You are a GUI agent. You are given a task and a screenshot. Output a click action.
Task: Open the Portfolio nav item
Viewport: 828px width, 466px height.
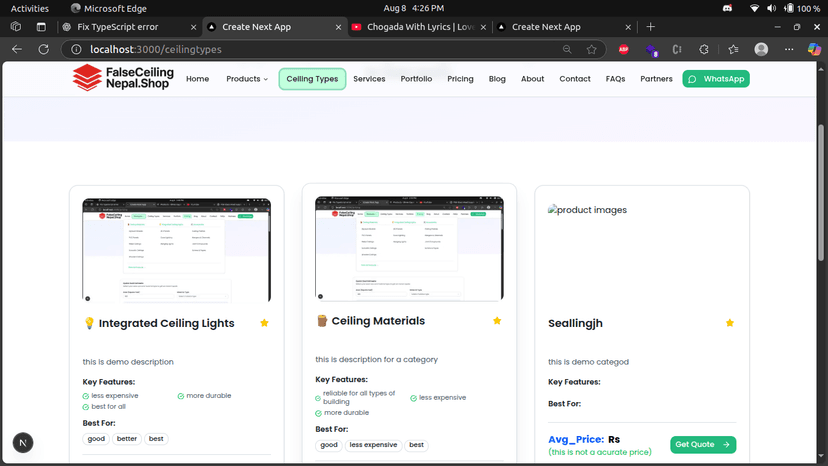point(416,79)
